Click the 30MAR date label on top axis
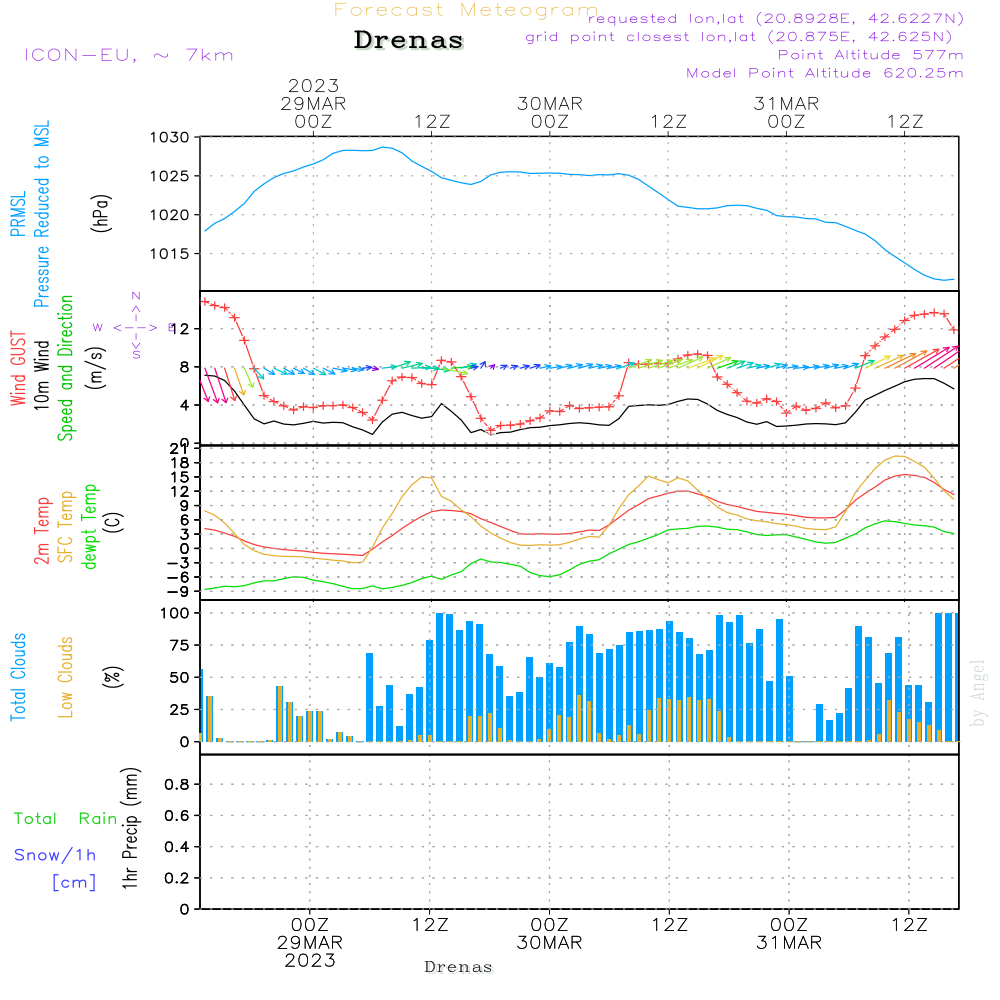The height and width of the screenshot is (1000, 1000). (549, 104)
